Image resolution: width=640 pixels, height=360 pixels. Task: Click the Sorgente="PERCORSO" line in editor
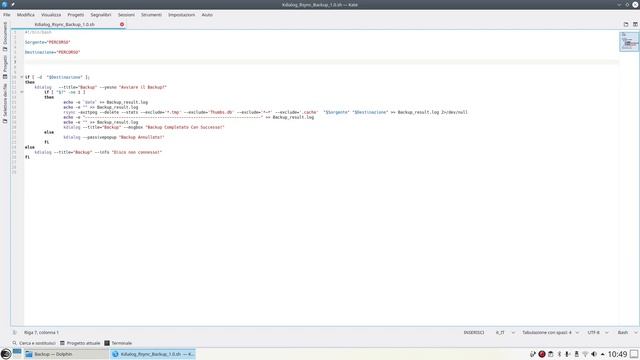[x=47, y=42]
